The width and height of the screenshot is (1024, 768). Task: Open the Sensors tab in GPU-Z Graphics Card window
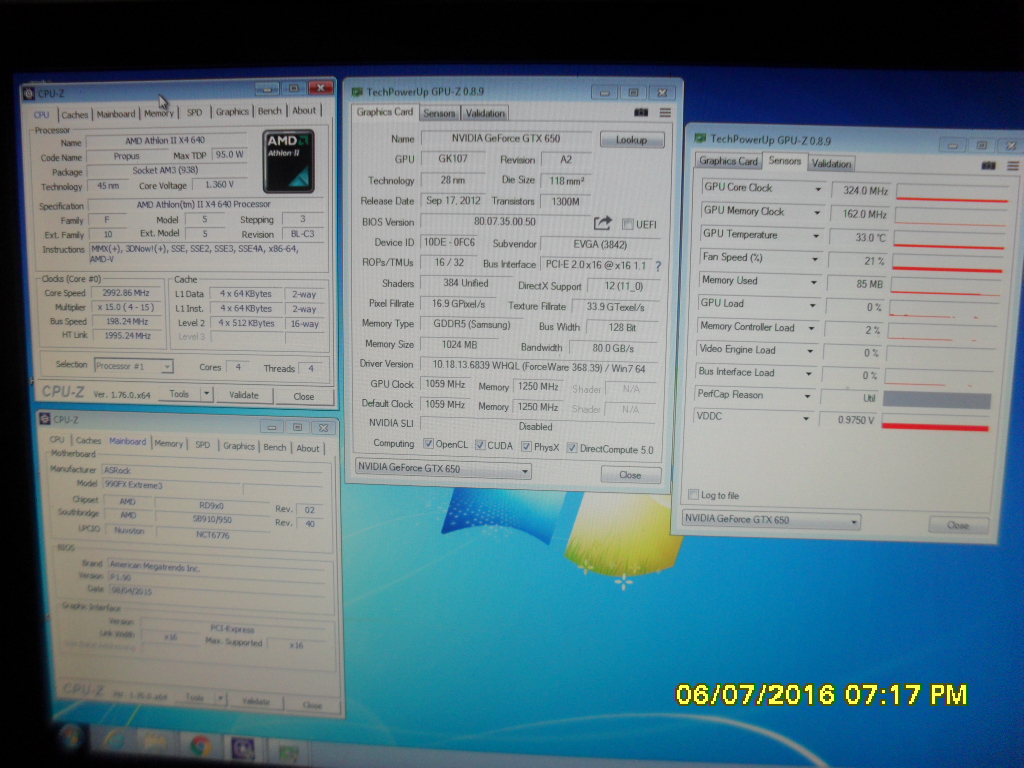[439, 113]
